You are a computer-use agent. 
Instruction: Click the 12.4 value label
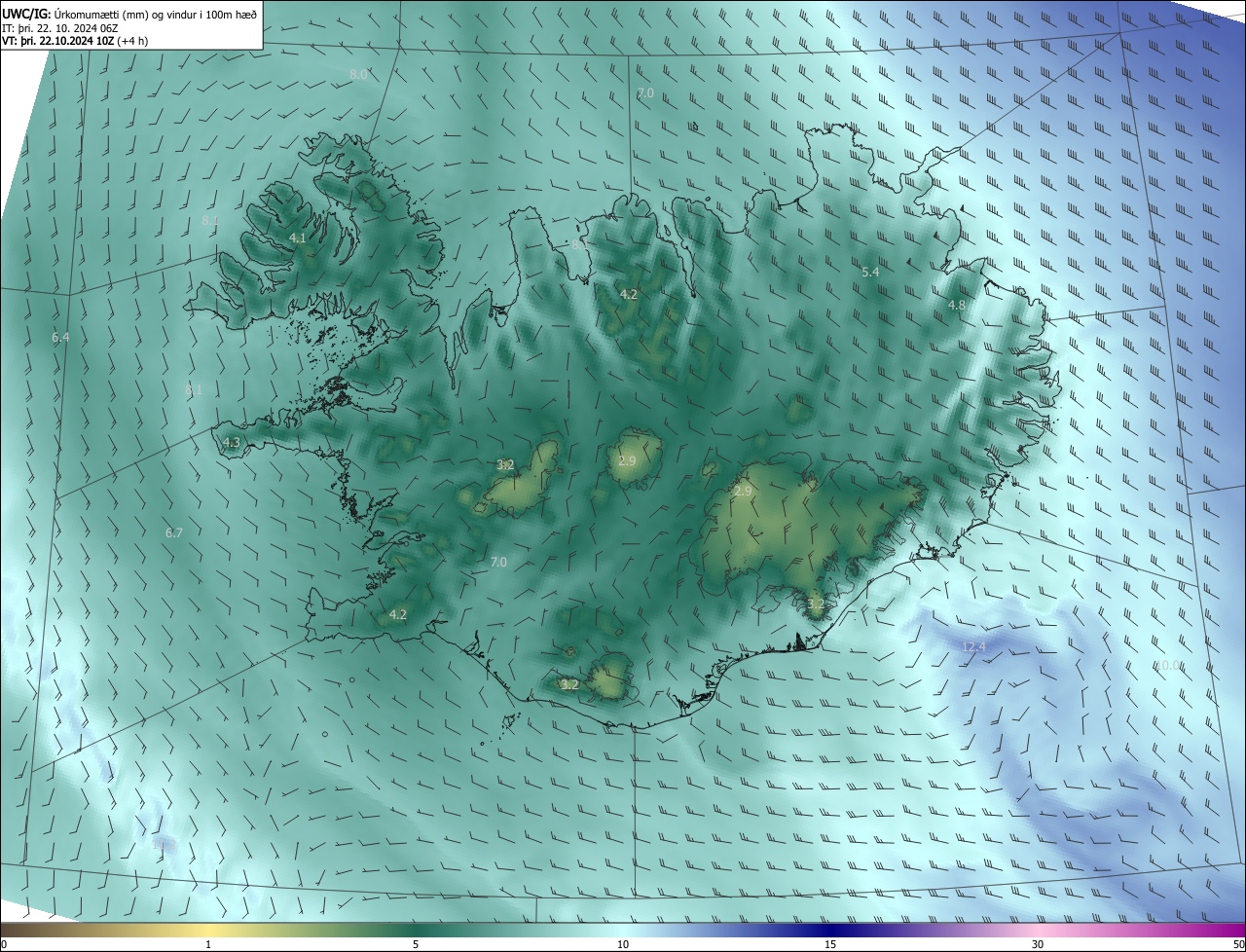pos(974,646)
